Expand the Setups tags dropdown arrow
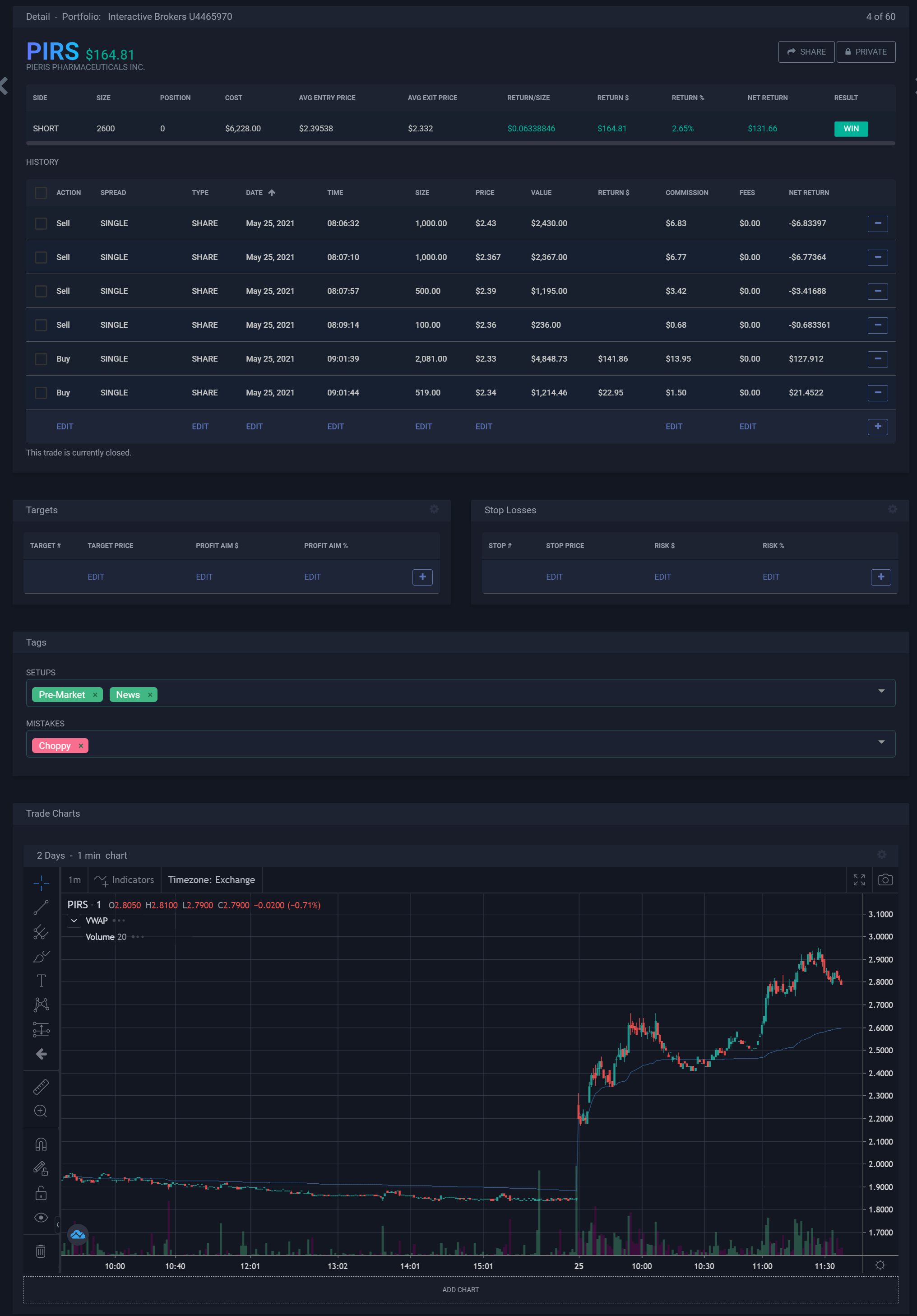The height and width of the screenshot is (1316, 917). (x=881, y=691)
